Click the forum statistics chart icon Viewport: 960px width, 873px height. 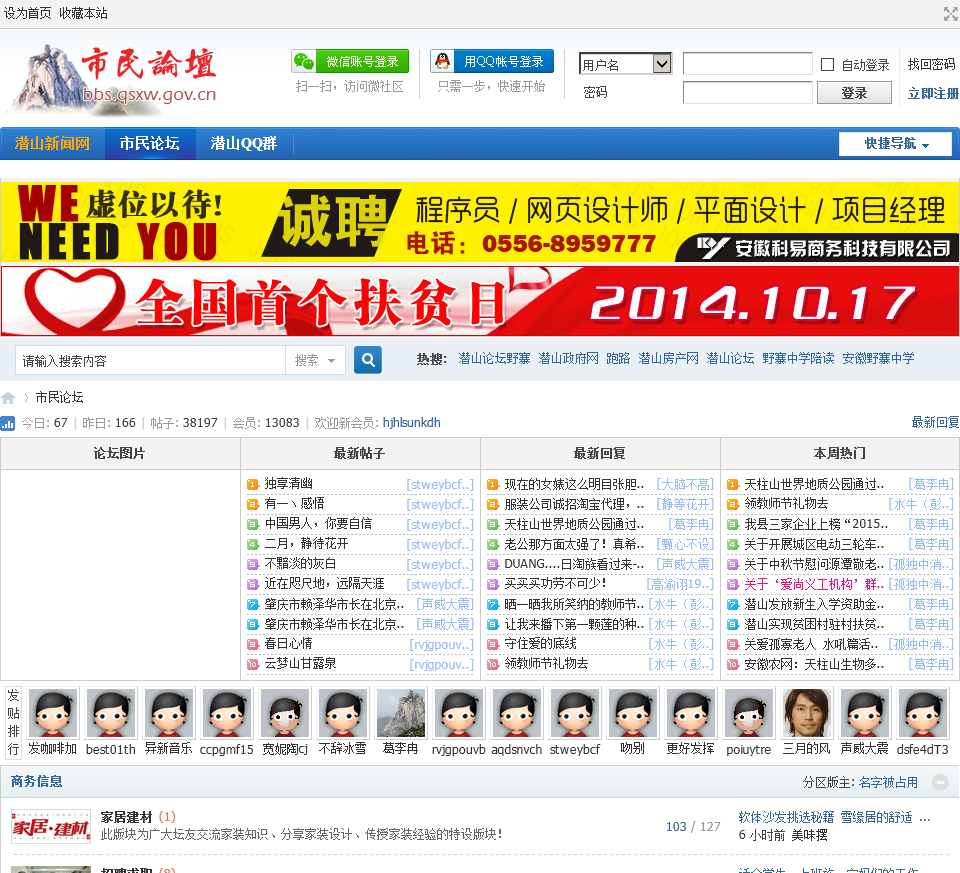pos(8,423)
